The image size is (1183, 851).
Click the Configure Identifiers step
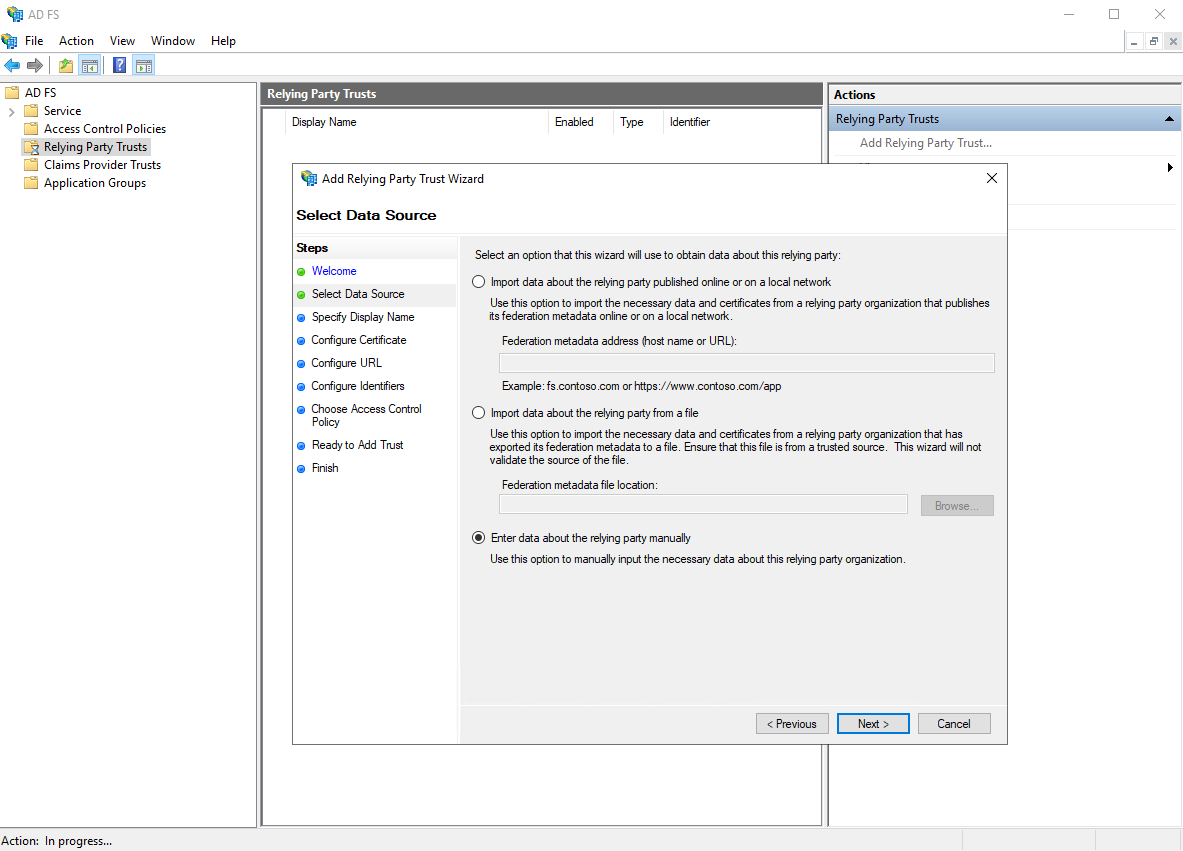point(358,386)
